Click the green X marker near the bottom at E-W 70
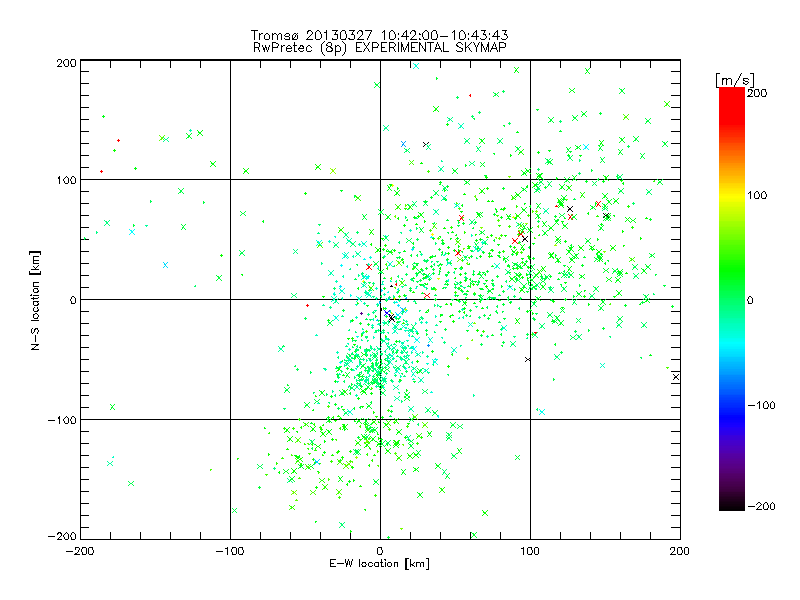The image size is (800, 600). (485, 513)
